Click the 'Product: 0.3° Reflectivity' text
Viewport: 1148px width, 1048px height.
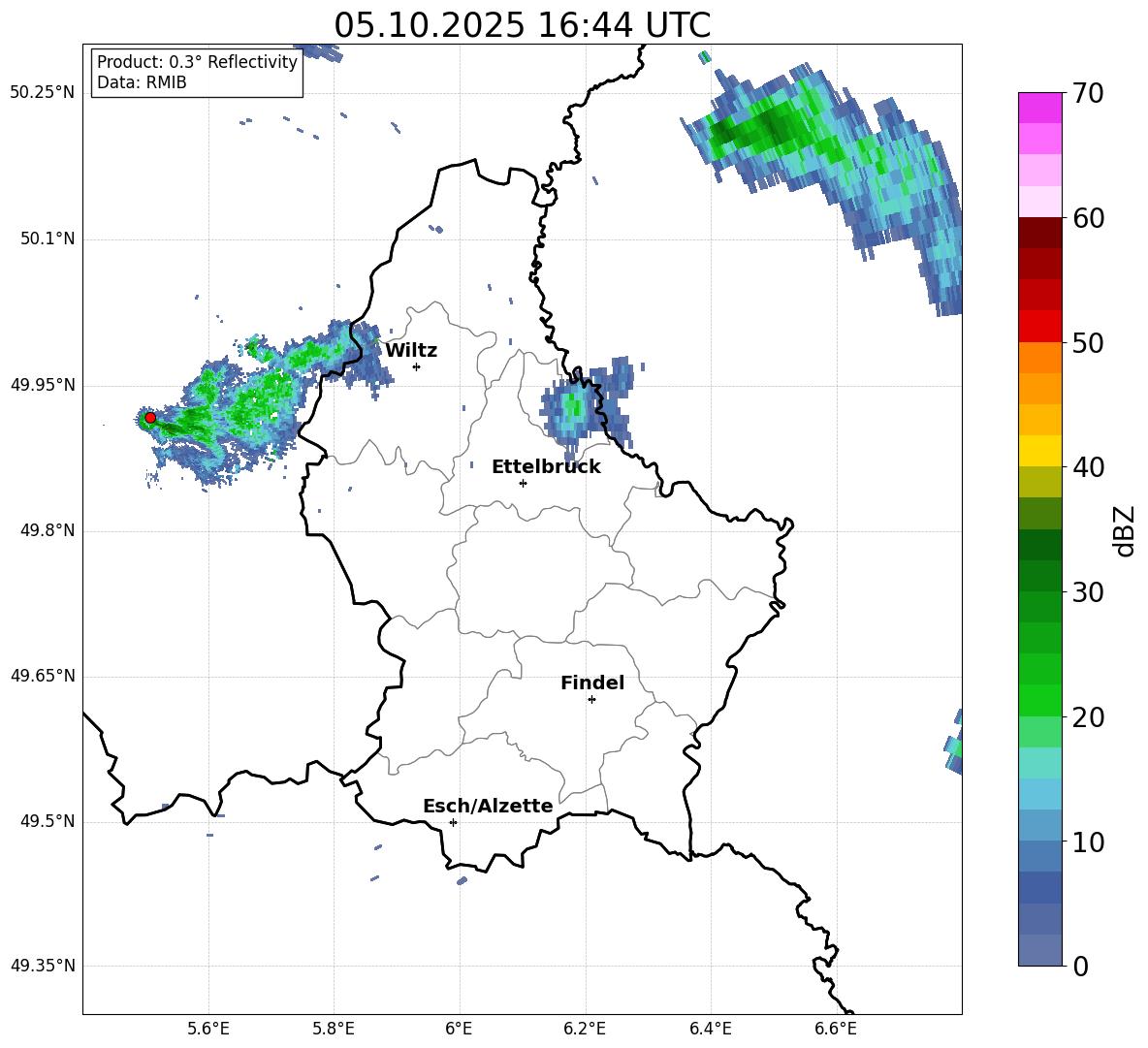(x=197, y=62)
